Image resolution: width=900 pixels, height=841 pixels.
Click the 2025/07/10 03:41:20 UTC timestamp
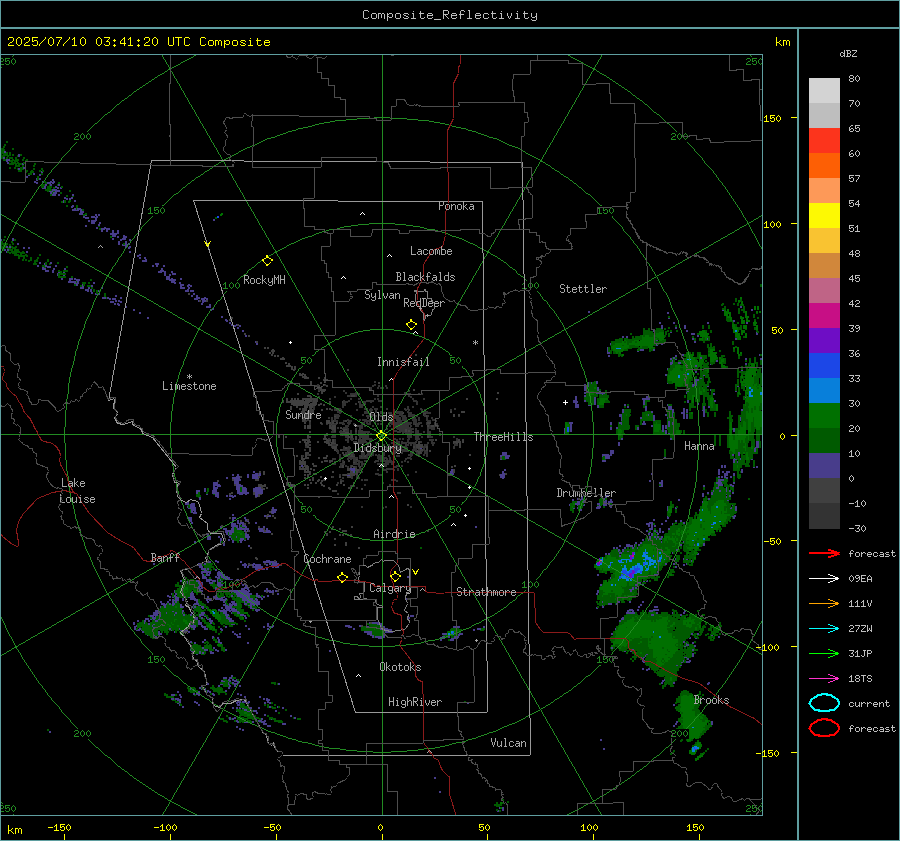point(139,42)
